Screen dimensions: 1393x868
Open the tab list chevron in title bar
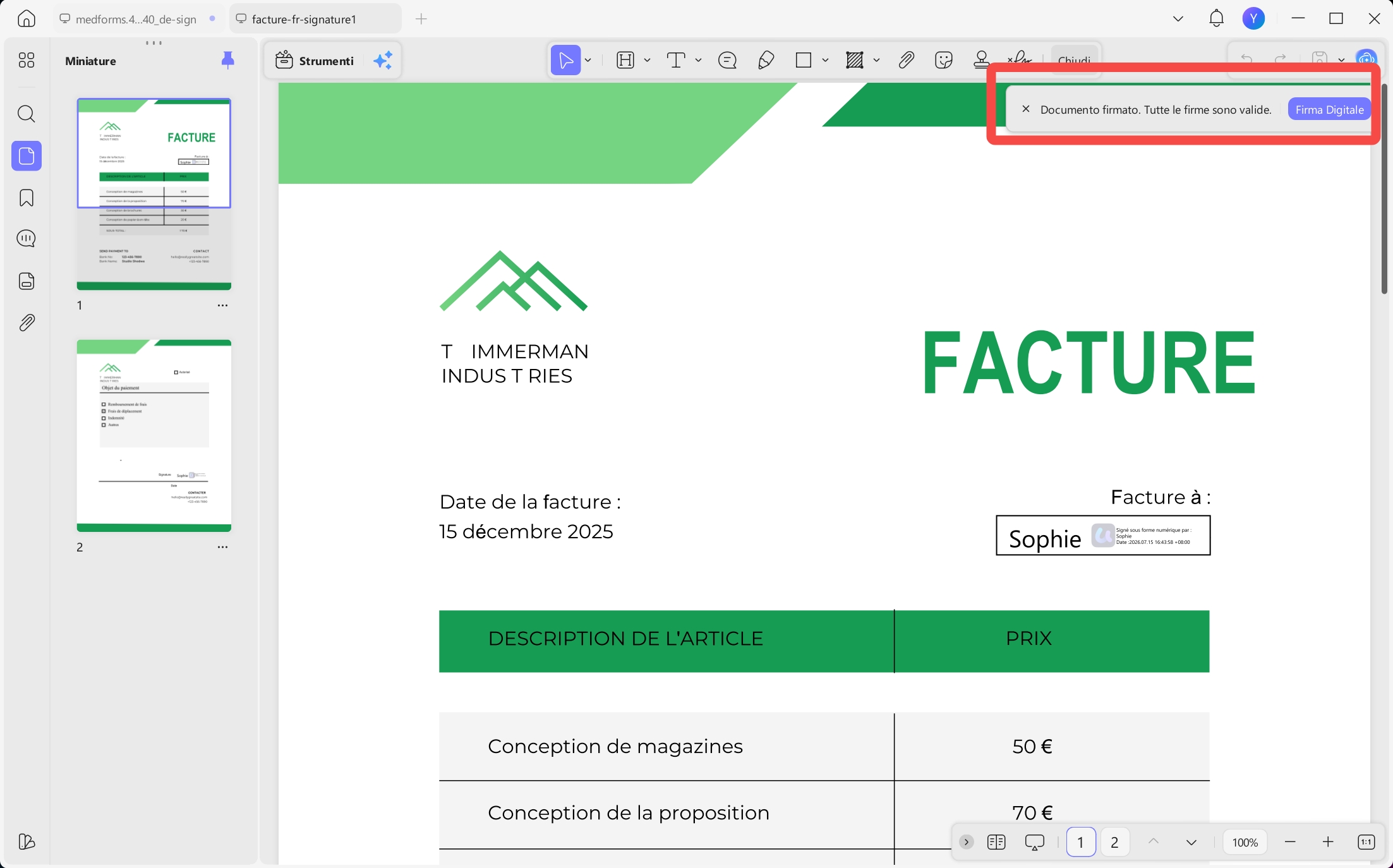point(1178,19)
